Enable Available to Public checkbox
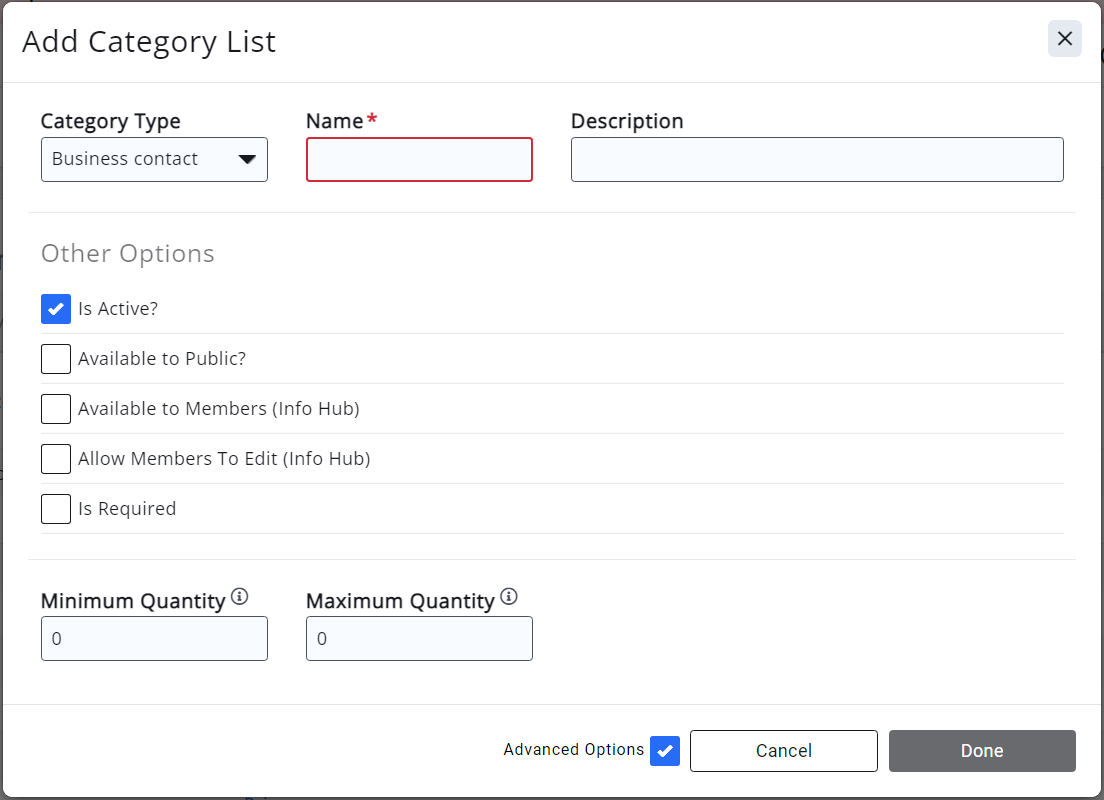The image size is (1104, 800). pos(56,359)
